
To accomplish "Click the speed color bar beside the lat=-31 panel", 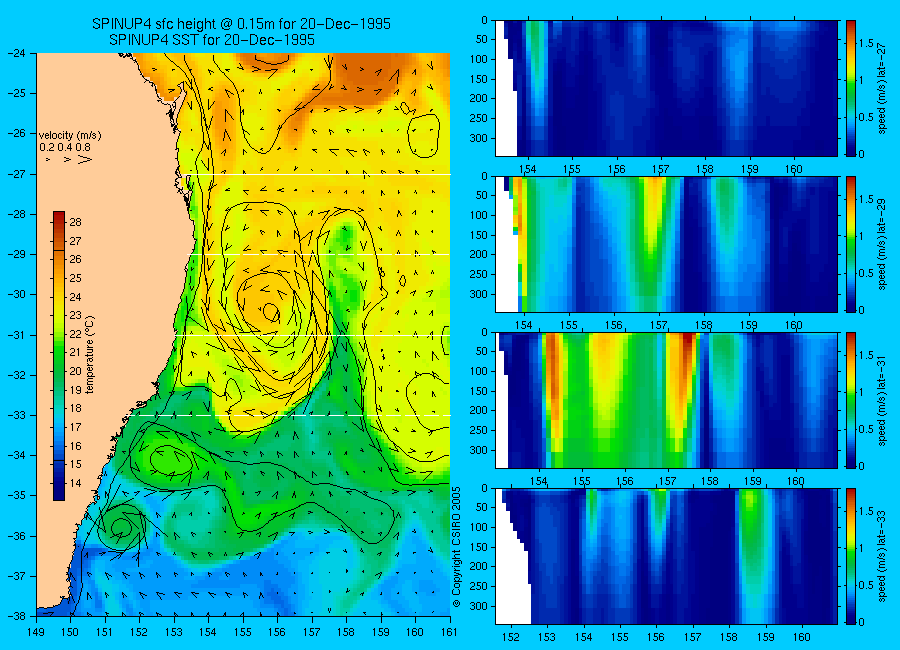I will point(850,400).
